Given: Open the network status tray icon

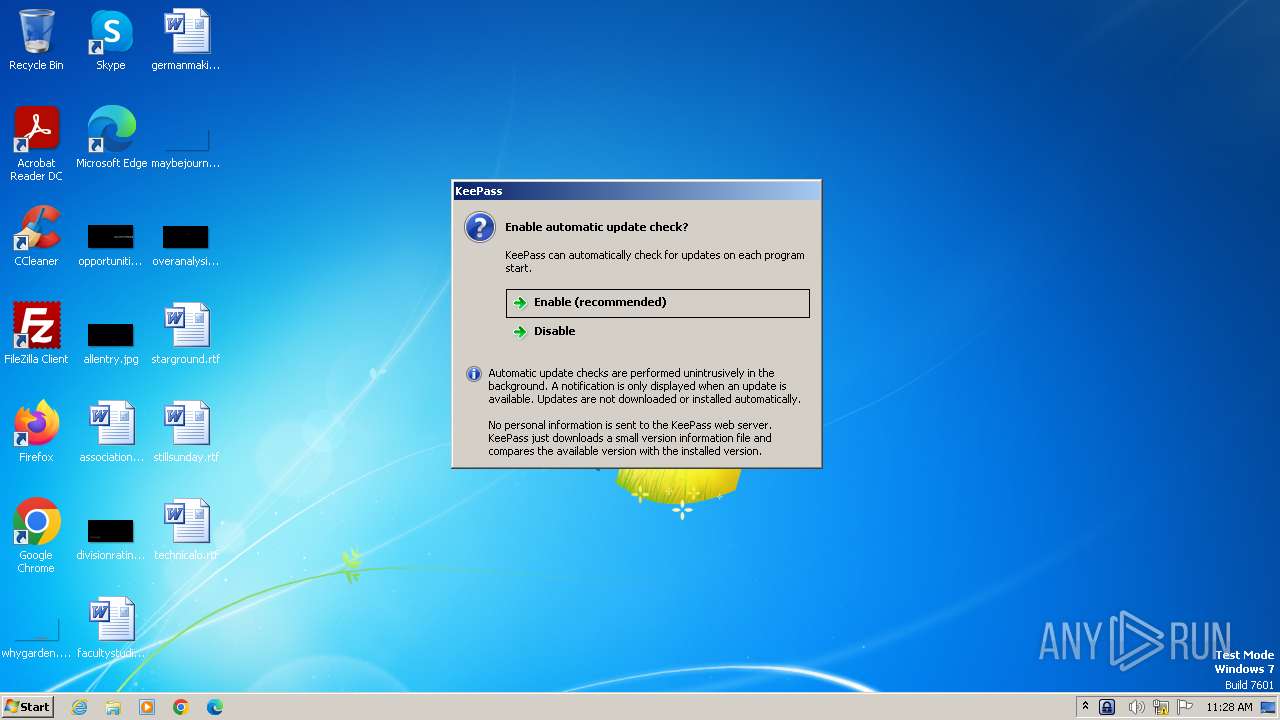Looking at the screenshot, I should point(1161,707).
